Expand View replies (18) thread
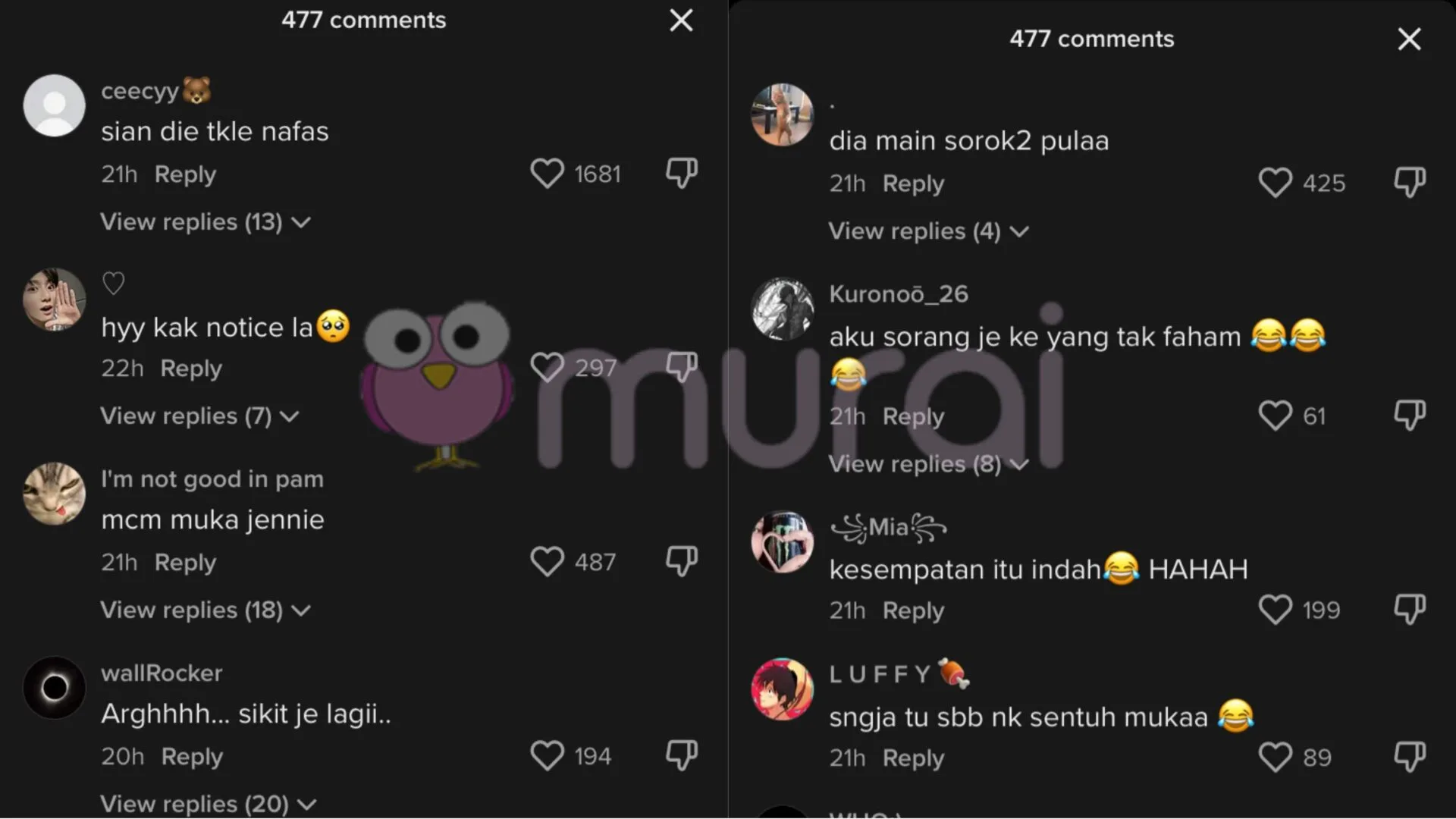1456x819 pixels. click(x=206, y=610)
